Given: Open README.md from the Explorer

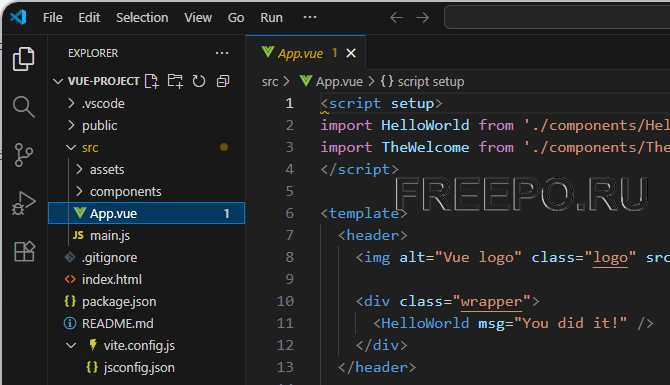Looking at the screenshot, I should tap(147, 323).
